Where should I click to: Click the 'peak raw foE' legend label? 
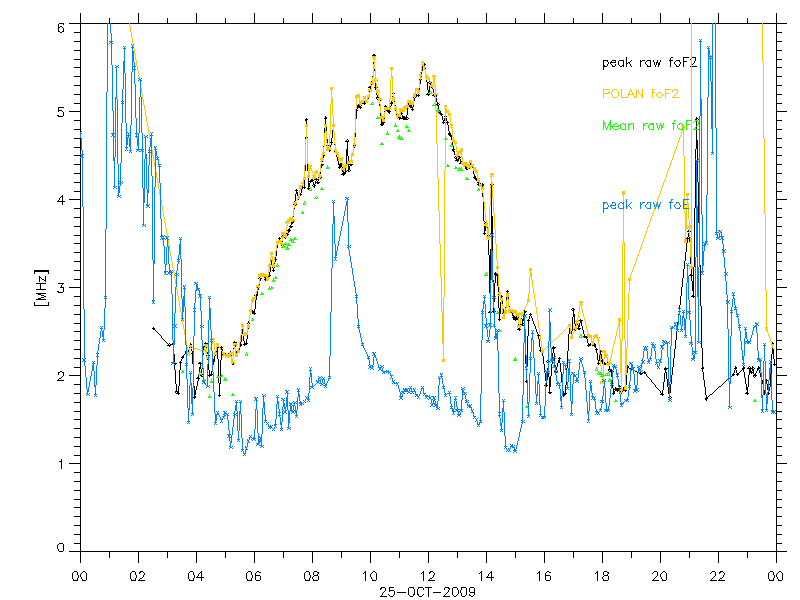tap(645, 205)
